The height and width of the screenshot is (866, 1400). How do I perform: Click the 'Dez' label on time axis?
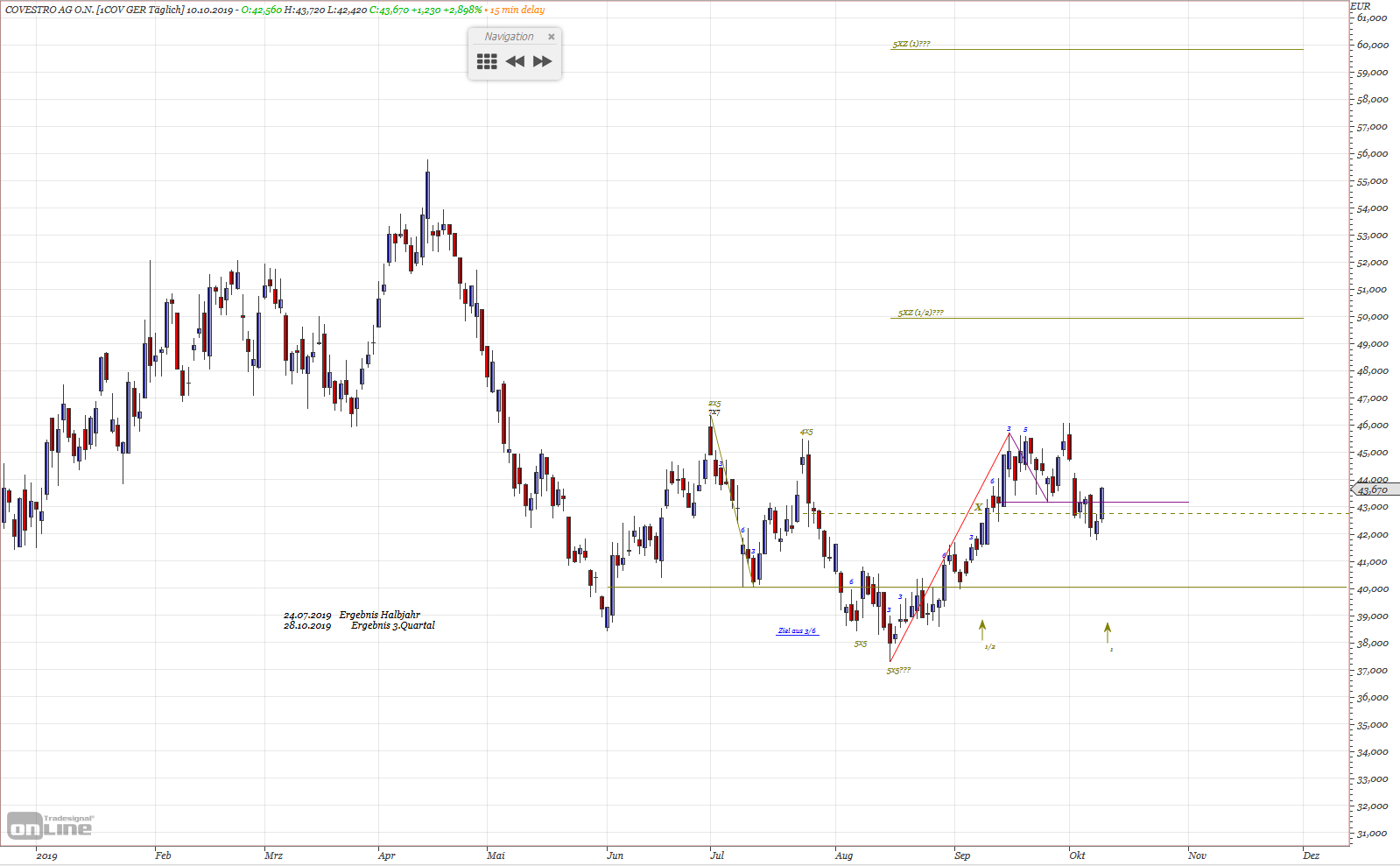coord(1311,855)
